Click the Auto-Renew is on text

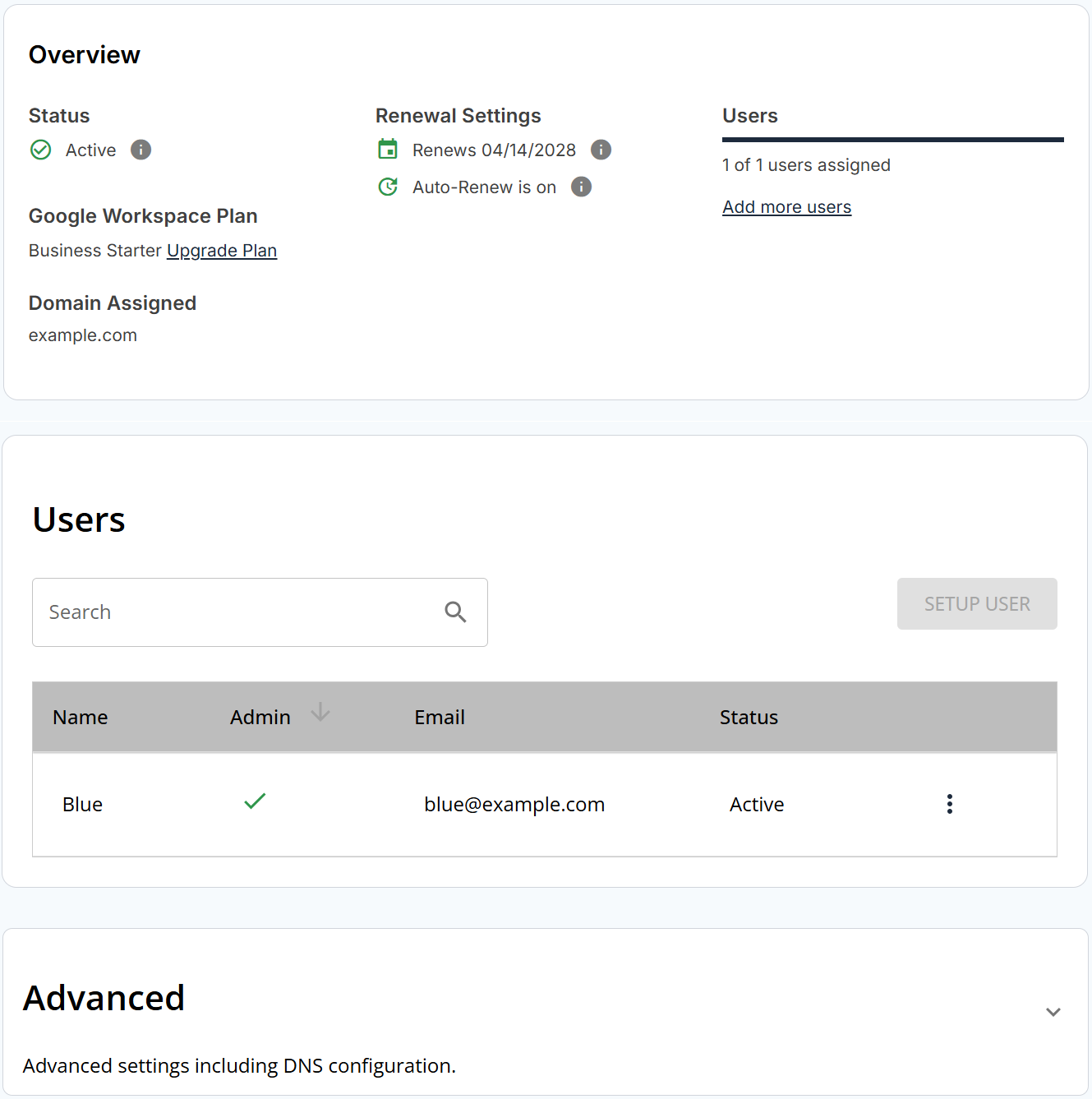coord(485,187)
